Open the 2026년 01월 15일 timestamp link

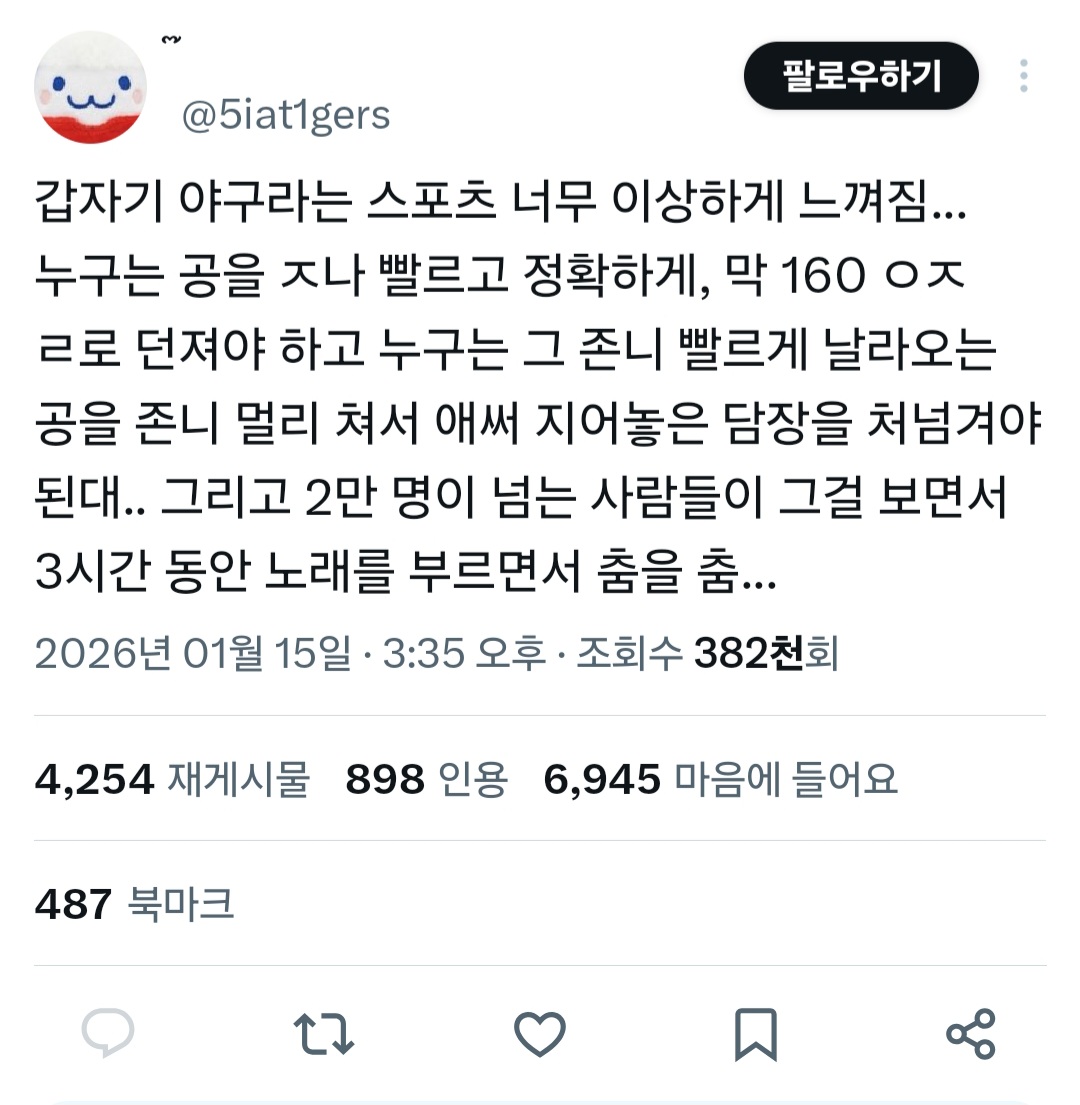coord(192,653)
